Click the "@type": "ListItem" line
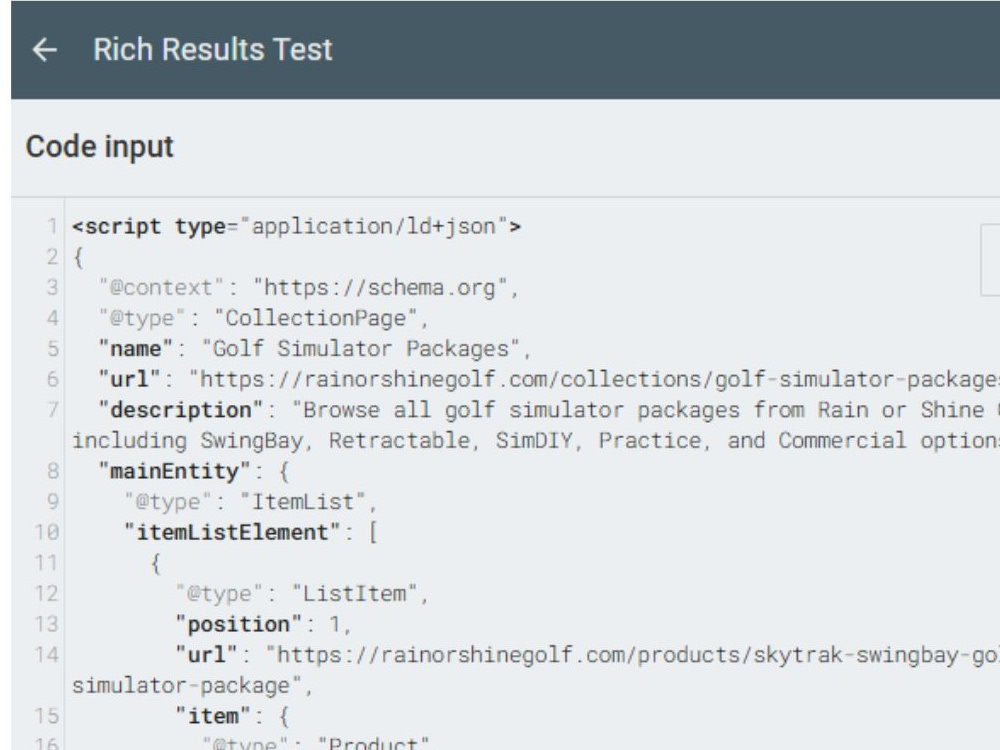Image resolution: width=1000 pixels, height=750 pixels. click(302, 594)
